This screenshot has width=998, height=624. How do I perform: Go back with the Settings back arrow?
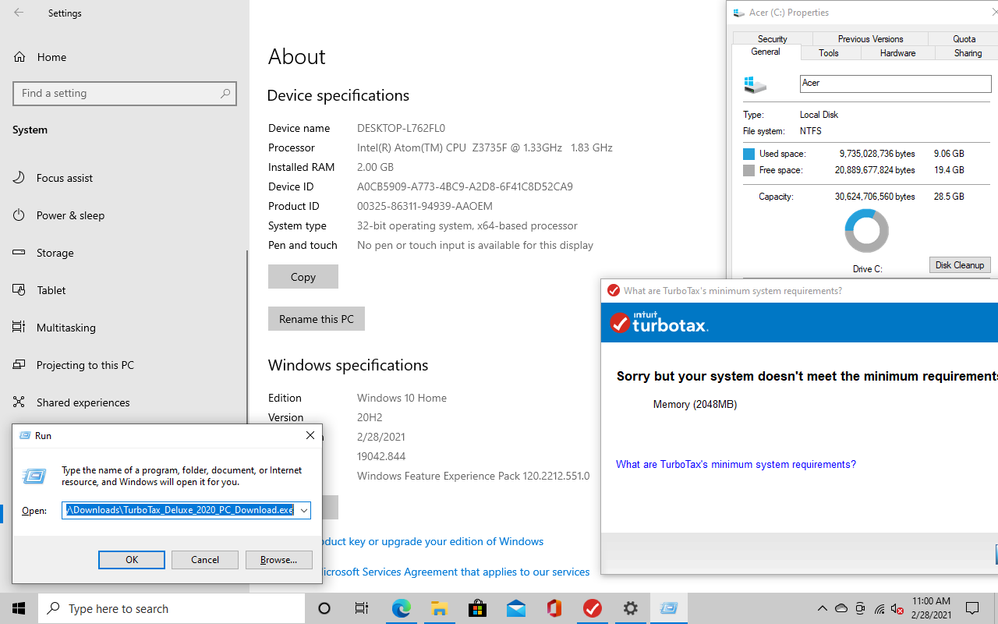(19, 13)
